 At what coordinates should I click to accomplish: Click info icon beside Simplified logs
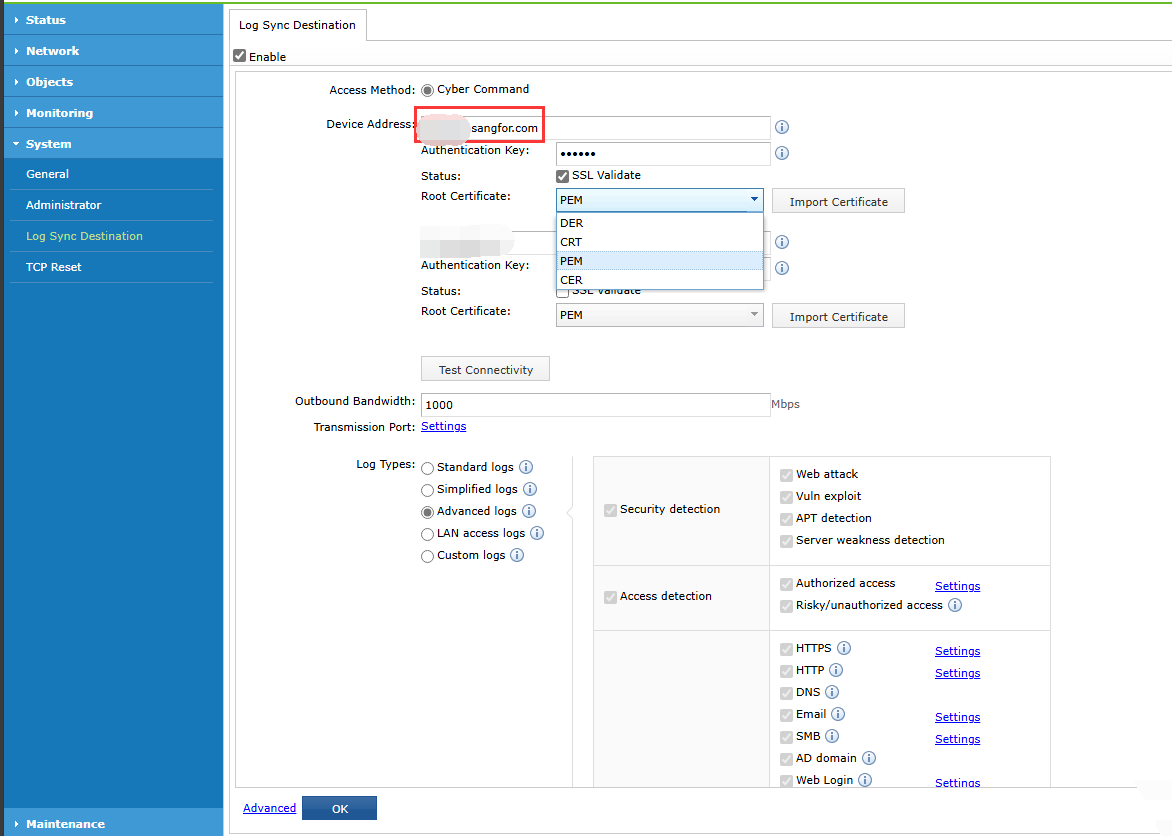[x=530, y=489]
